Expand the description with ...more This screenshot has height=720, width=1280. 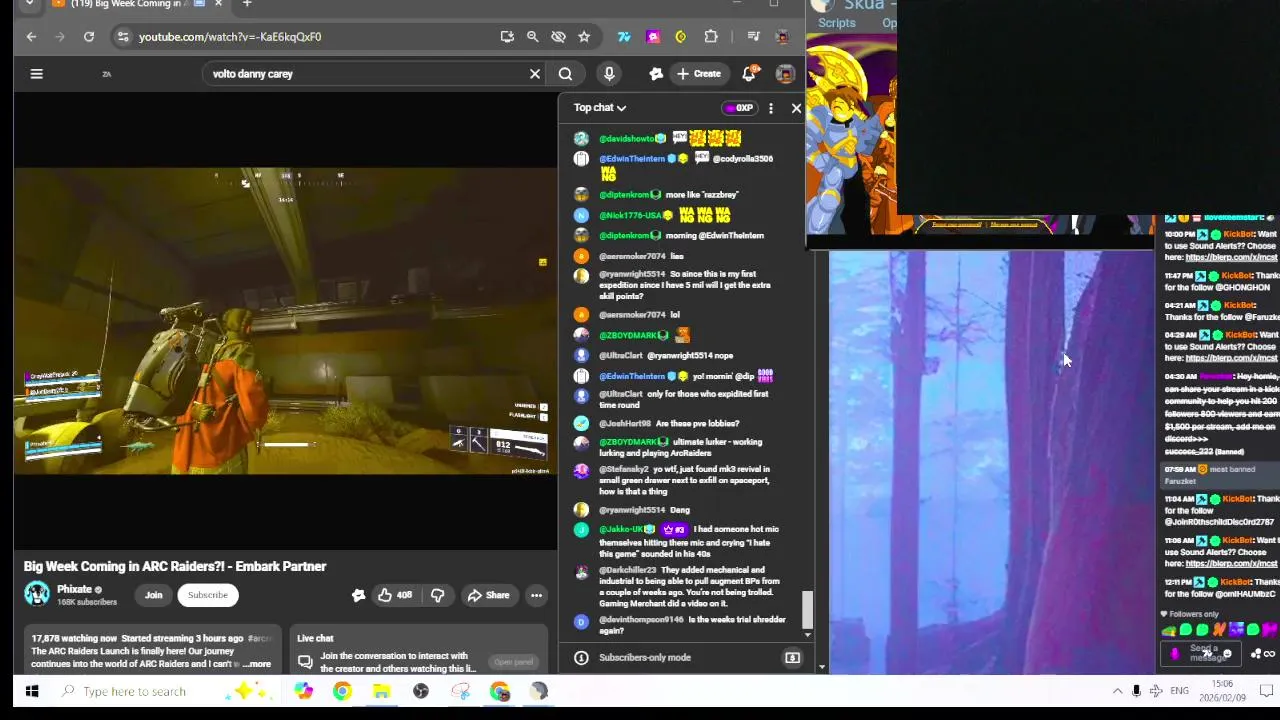(257, 664)
